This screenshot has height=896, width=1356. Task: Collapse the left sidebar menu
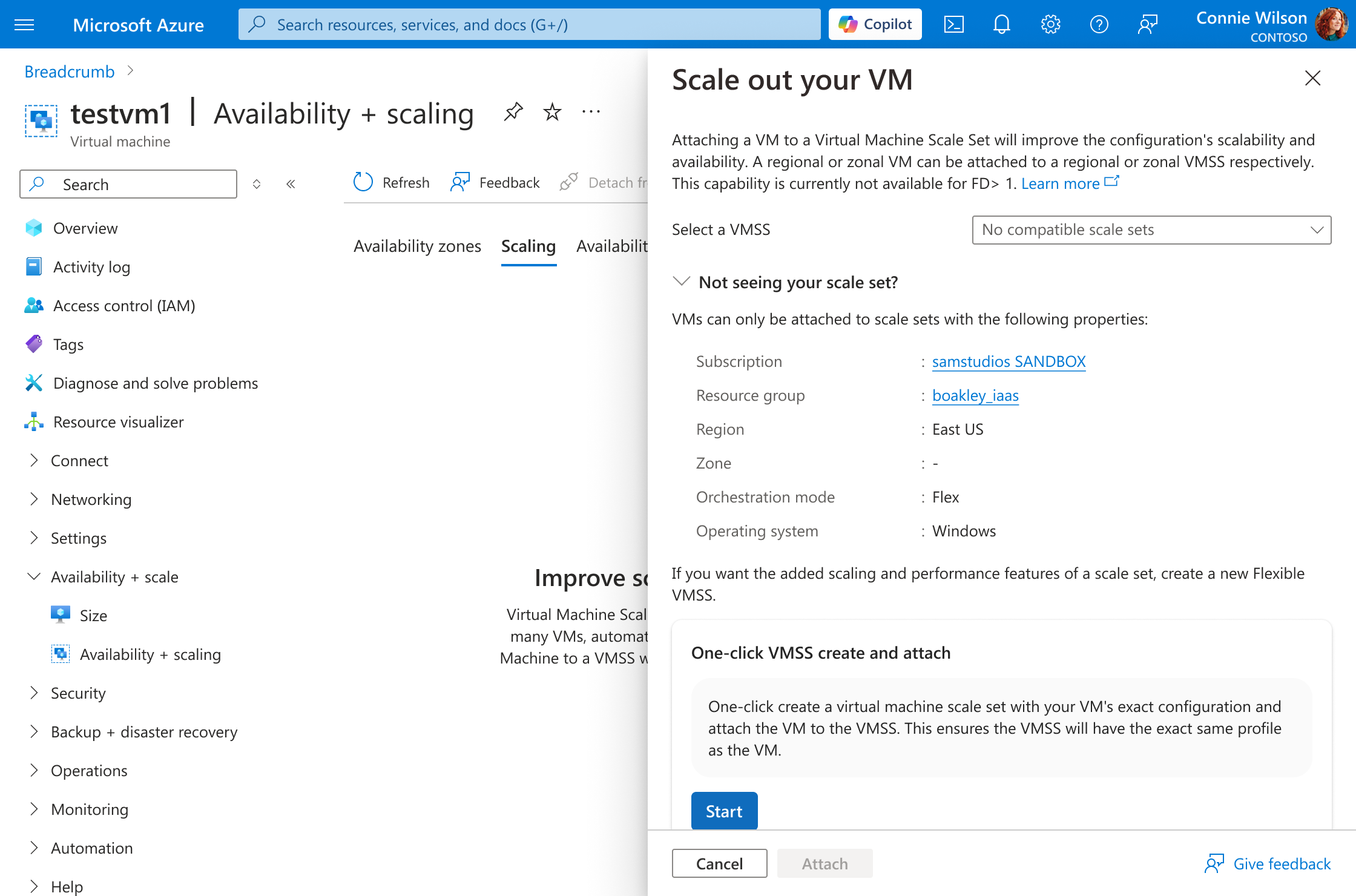coord(291,184)
